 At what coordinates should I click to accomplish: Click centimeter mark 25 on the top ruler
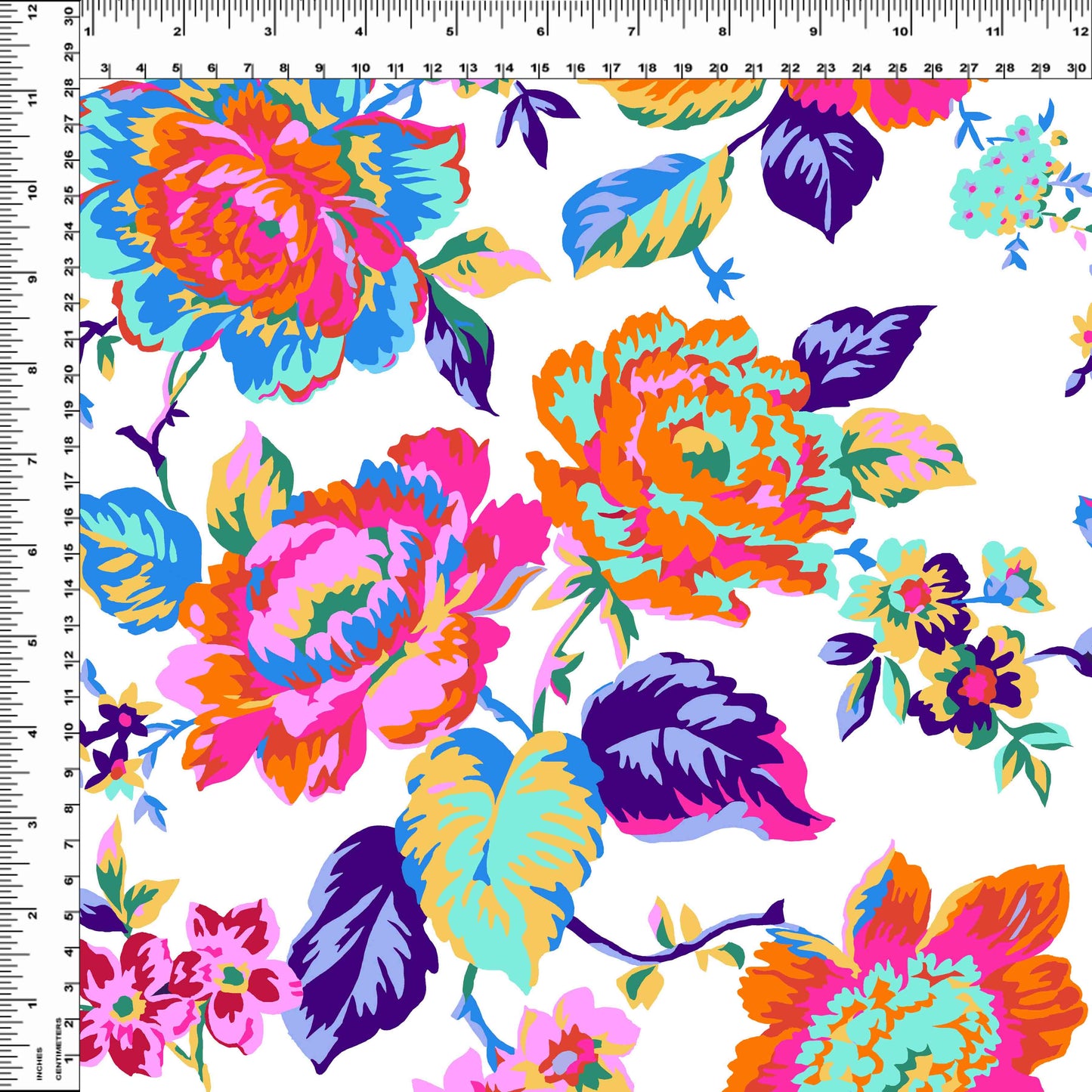(x=898, y=68)
